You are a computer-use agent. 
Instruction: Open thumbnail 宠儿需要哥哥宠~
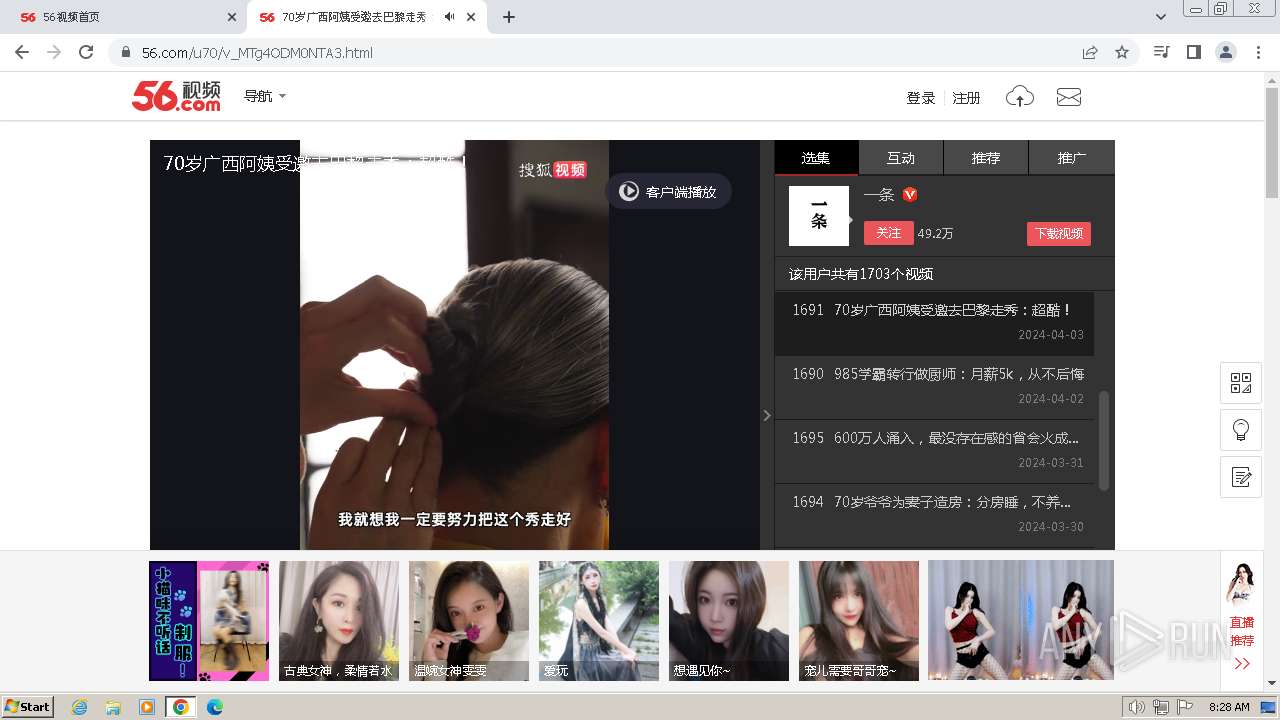859,620
